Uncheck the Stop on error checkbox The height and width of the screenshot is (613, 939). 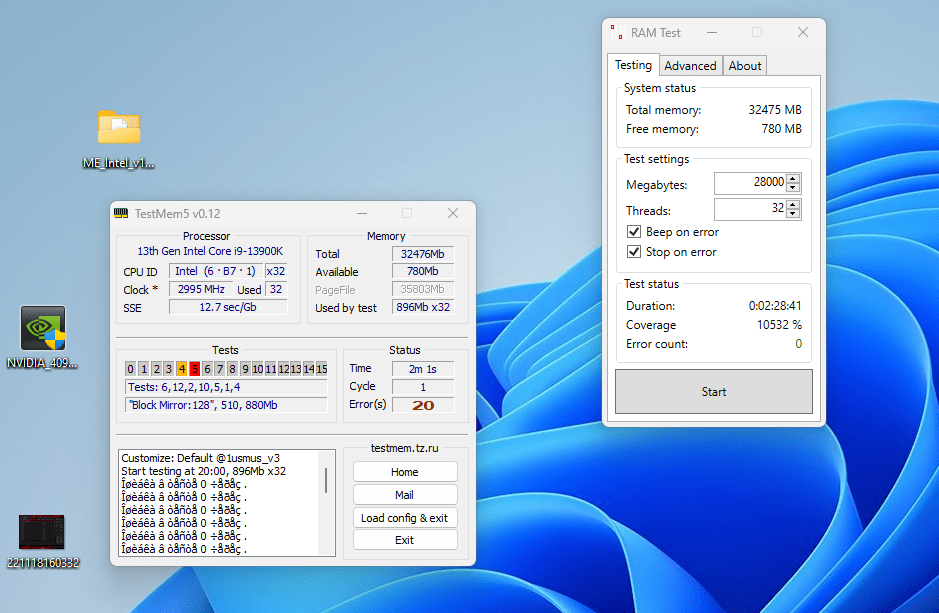click(x=634, y=251)
